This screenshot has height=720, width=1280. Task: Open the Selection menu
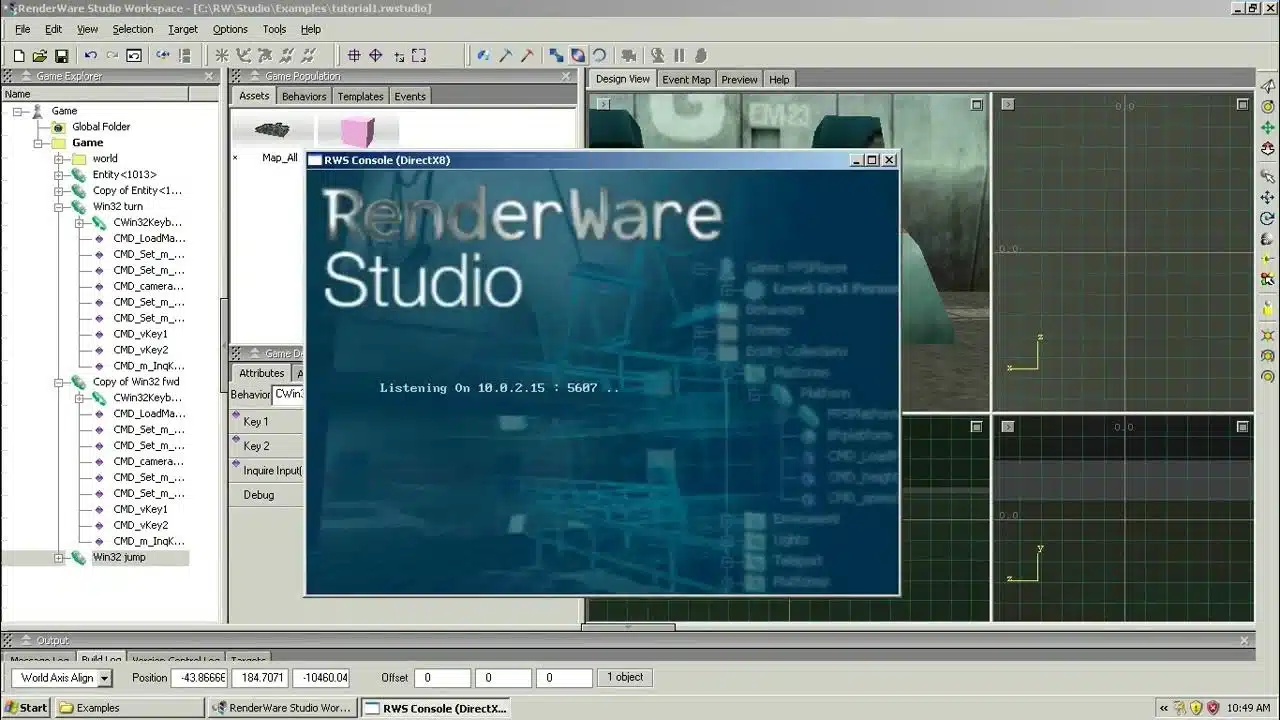(x=132, y=30)
